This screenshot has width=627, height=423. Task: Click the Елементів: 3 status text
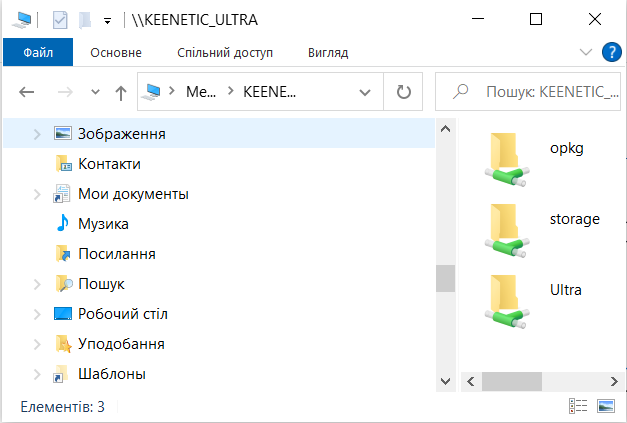point(62,407)
